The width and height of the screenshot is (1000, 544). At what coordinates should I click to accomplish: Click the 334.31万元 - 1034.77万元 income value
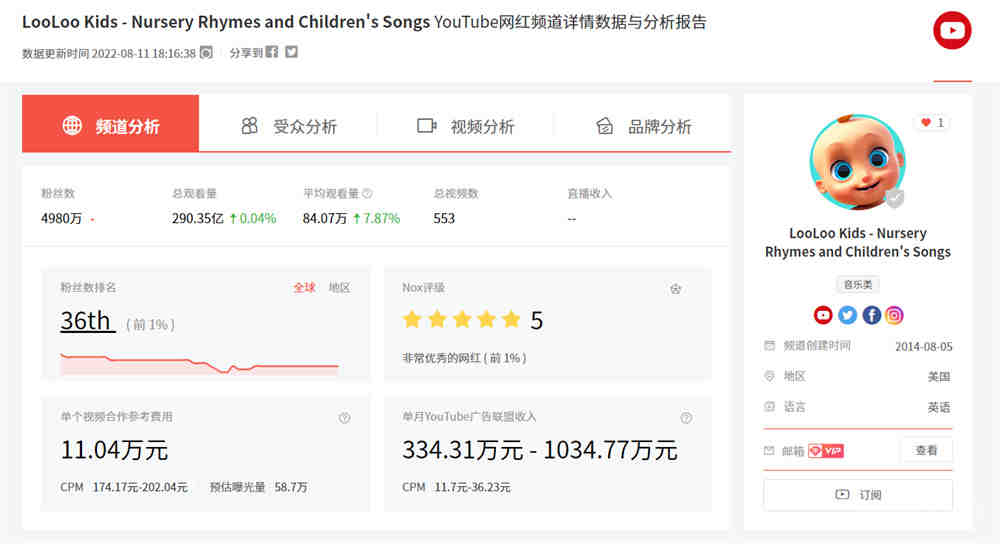click(540, 450)
